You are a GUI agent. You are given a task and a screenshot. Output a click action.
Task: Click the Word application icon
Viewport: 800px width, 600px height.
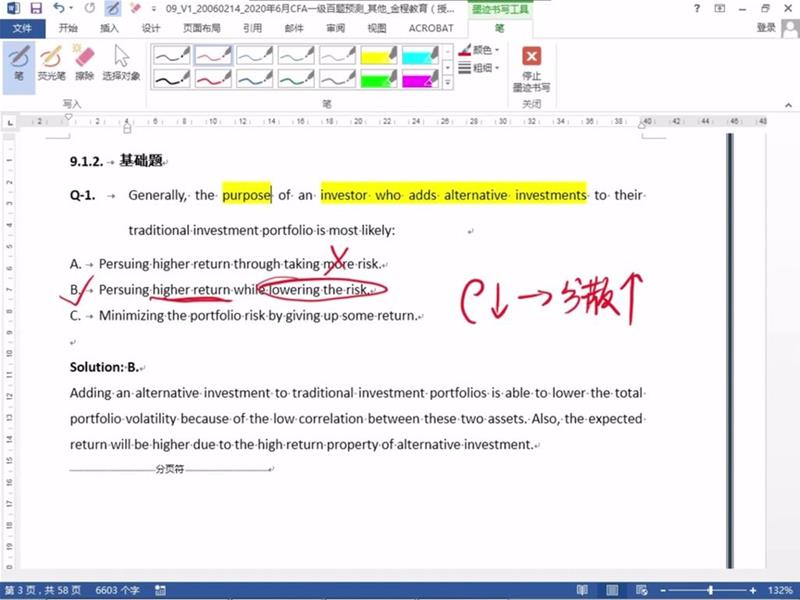point(13,8)
